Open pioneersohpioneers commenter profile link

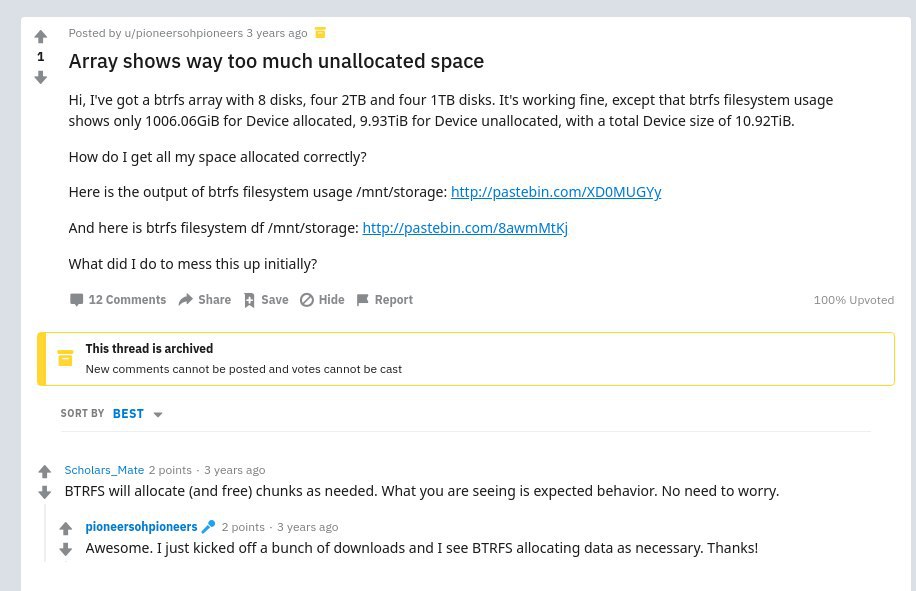point(141,527)
